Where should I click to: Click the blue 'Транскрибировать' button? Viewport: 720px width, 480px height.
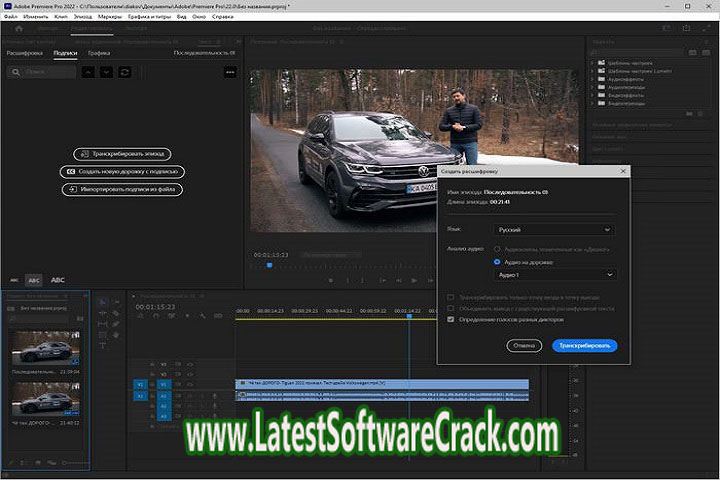coord(584,345)
